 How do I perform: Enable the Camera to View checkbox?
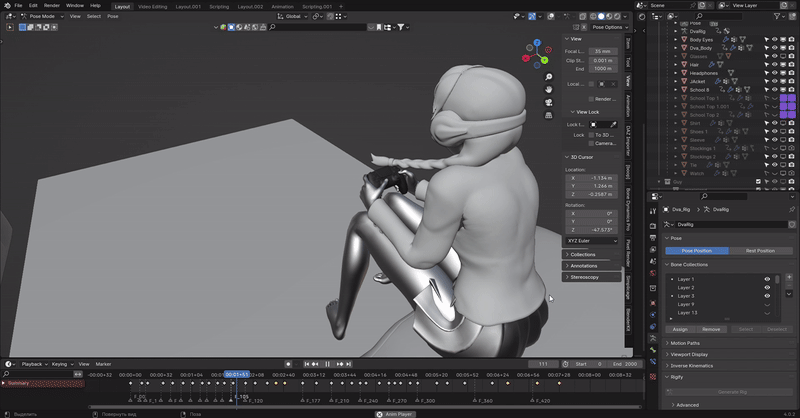point(591,143)
